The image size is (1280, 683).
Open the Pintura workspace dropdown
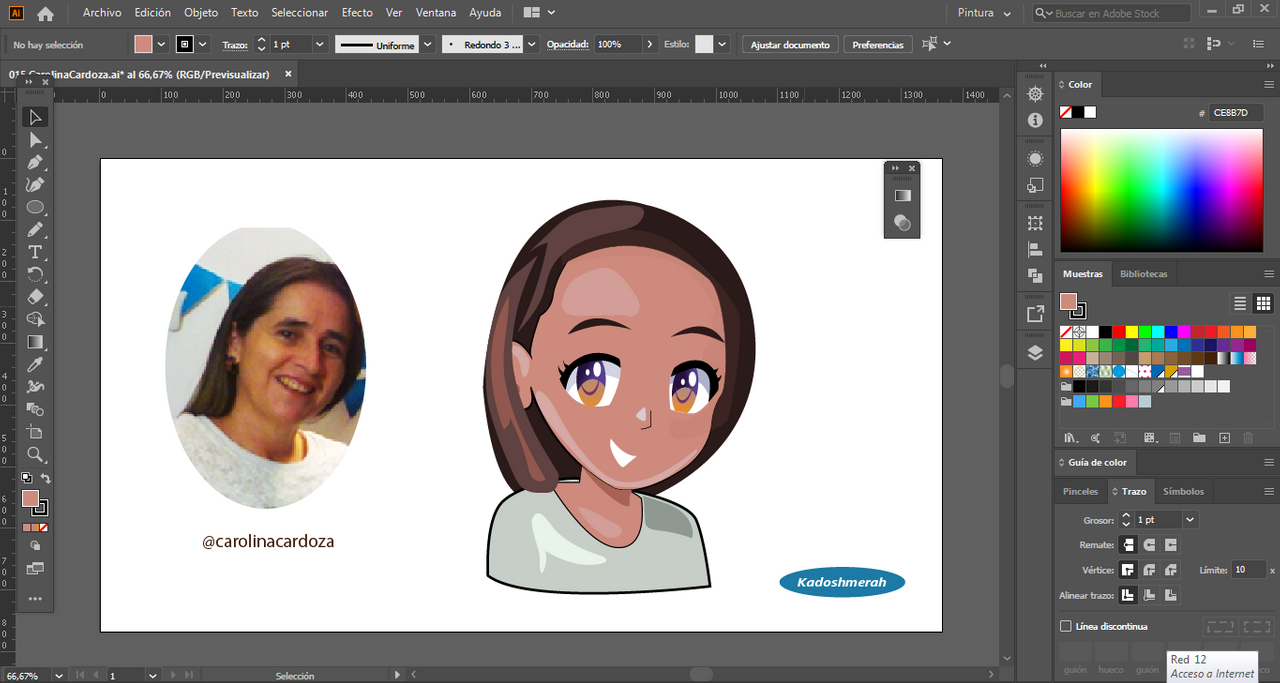984,13
